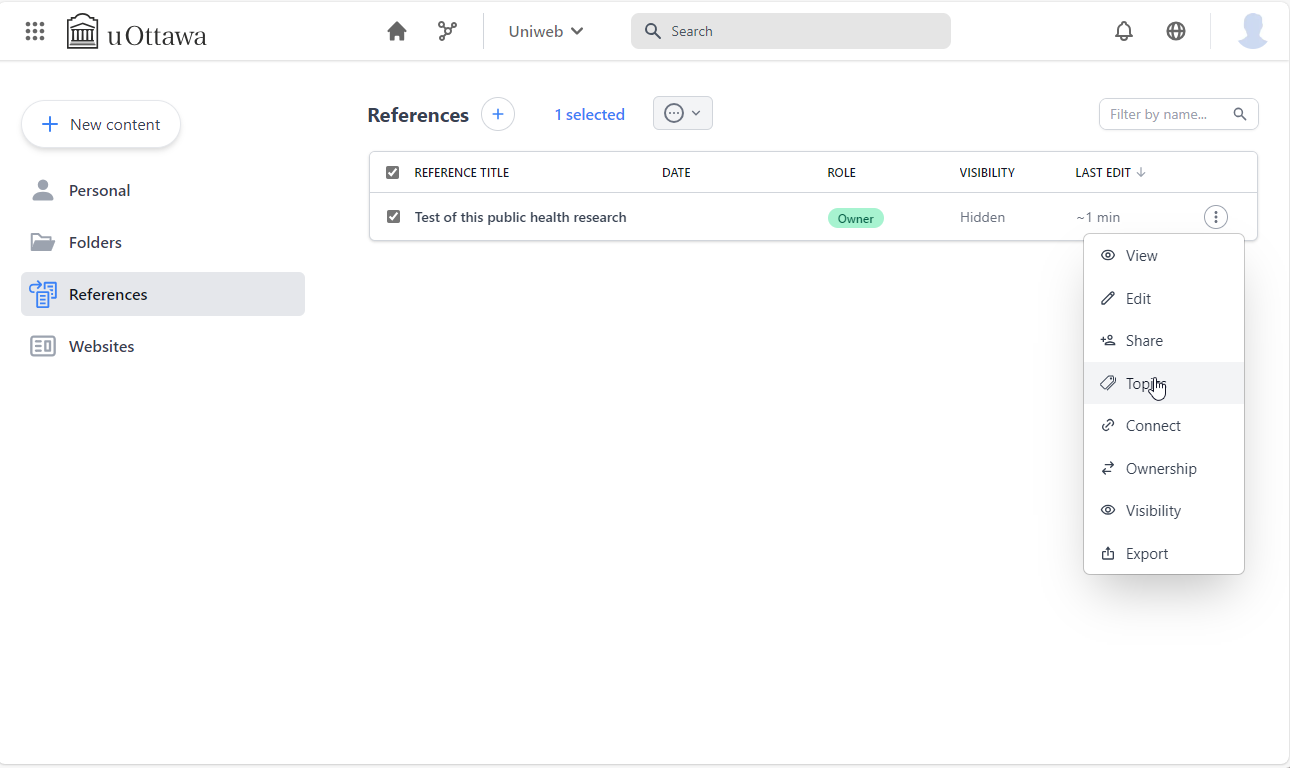Navigate to Websites in the sidebar

pos(101,346)
